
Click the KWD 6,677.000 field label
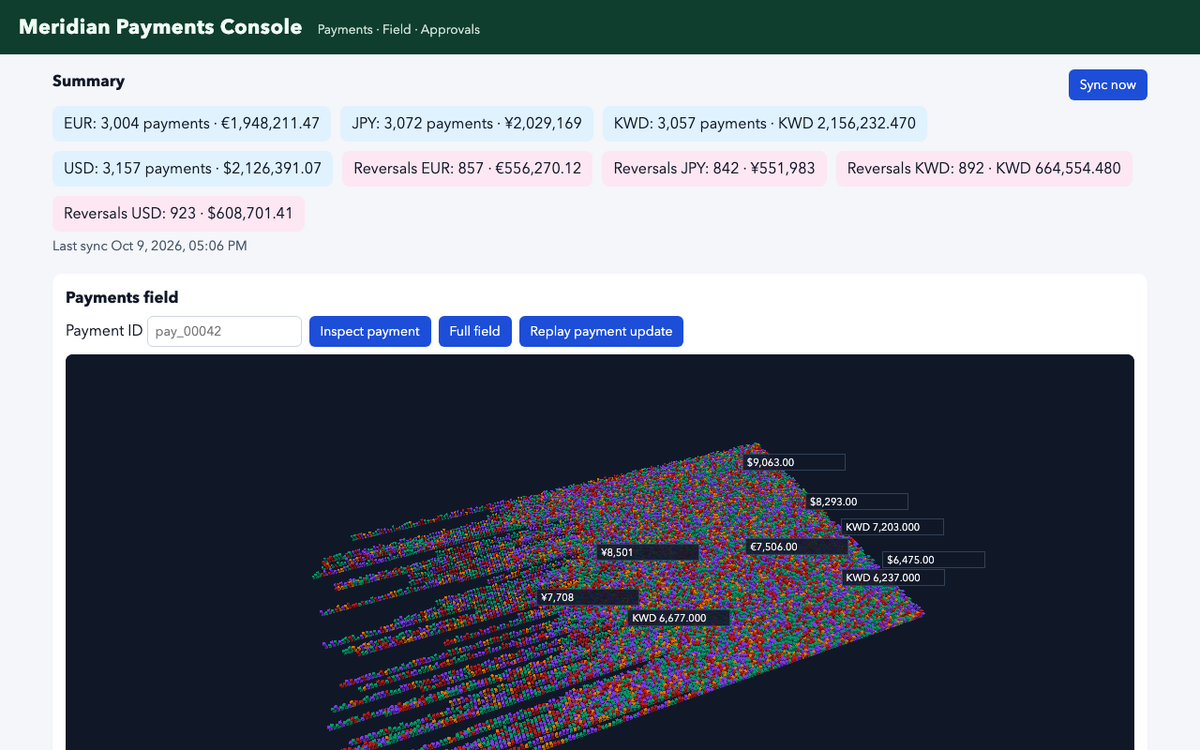680,617
